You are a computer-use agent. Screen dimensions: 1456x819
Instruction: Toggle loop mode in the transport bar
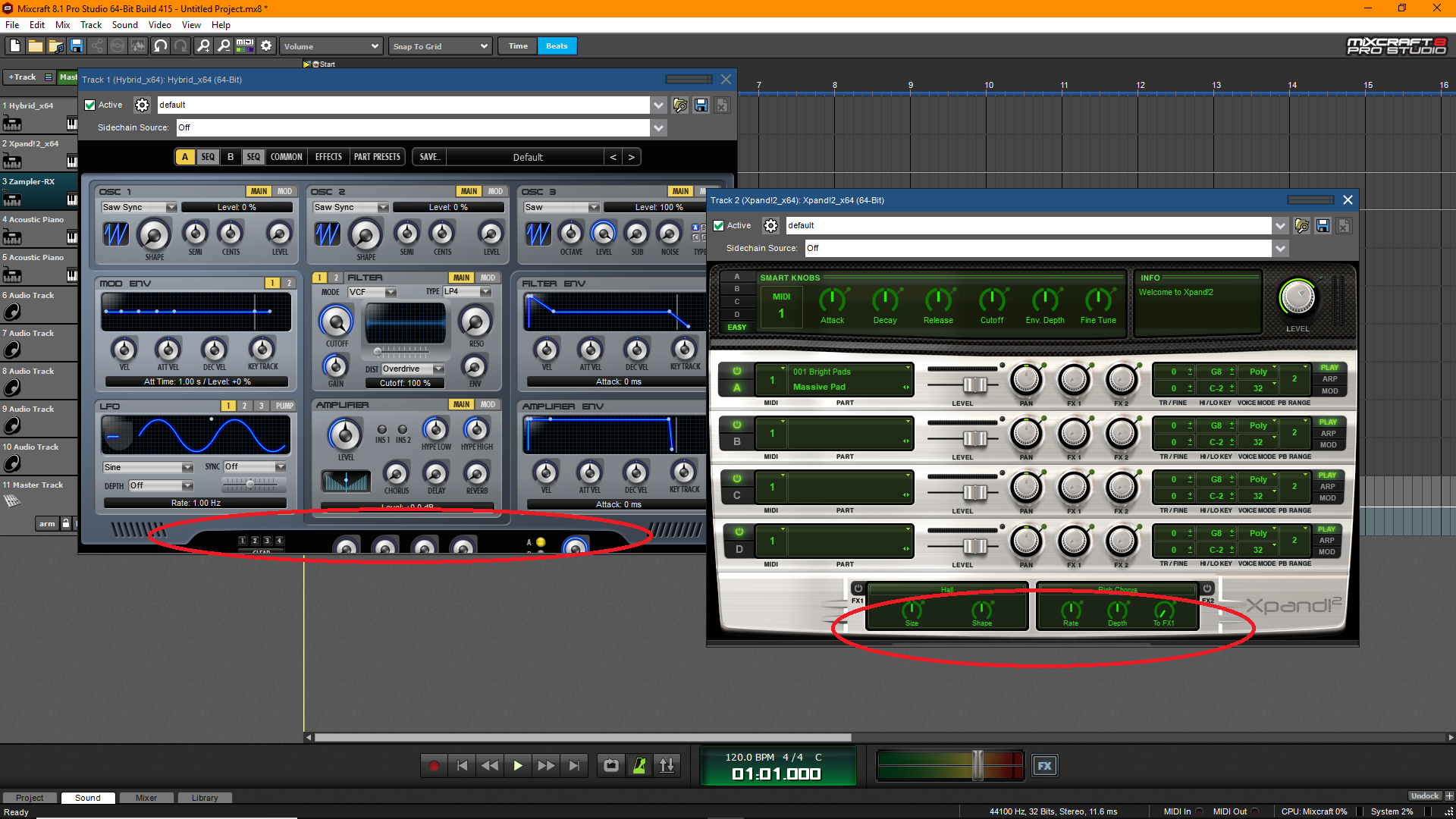click(611, 766)
